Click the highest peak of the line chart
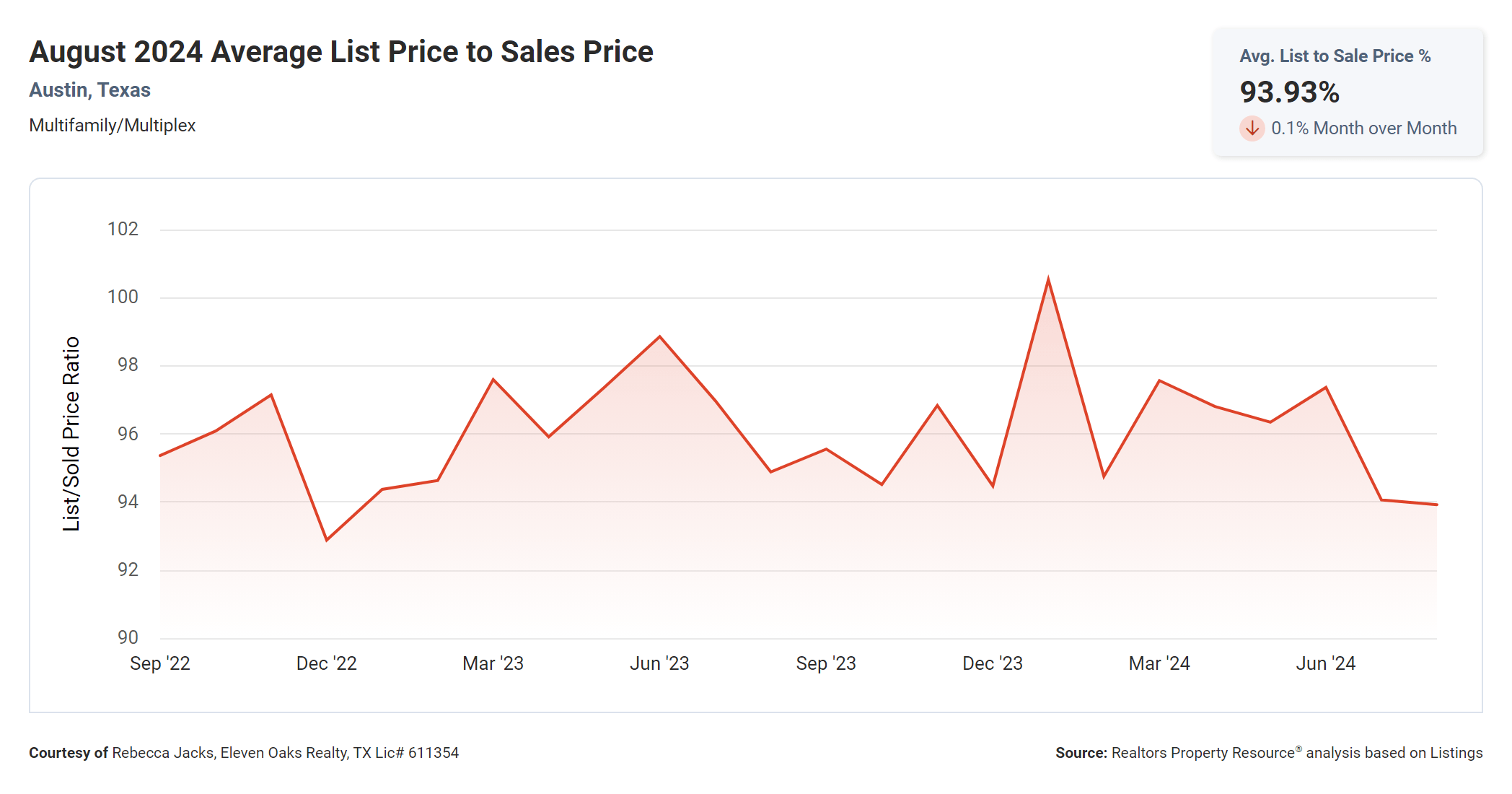 (x=1048, y=279)
